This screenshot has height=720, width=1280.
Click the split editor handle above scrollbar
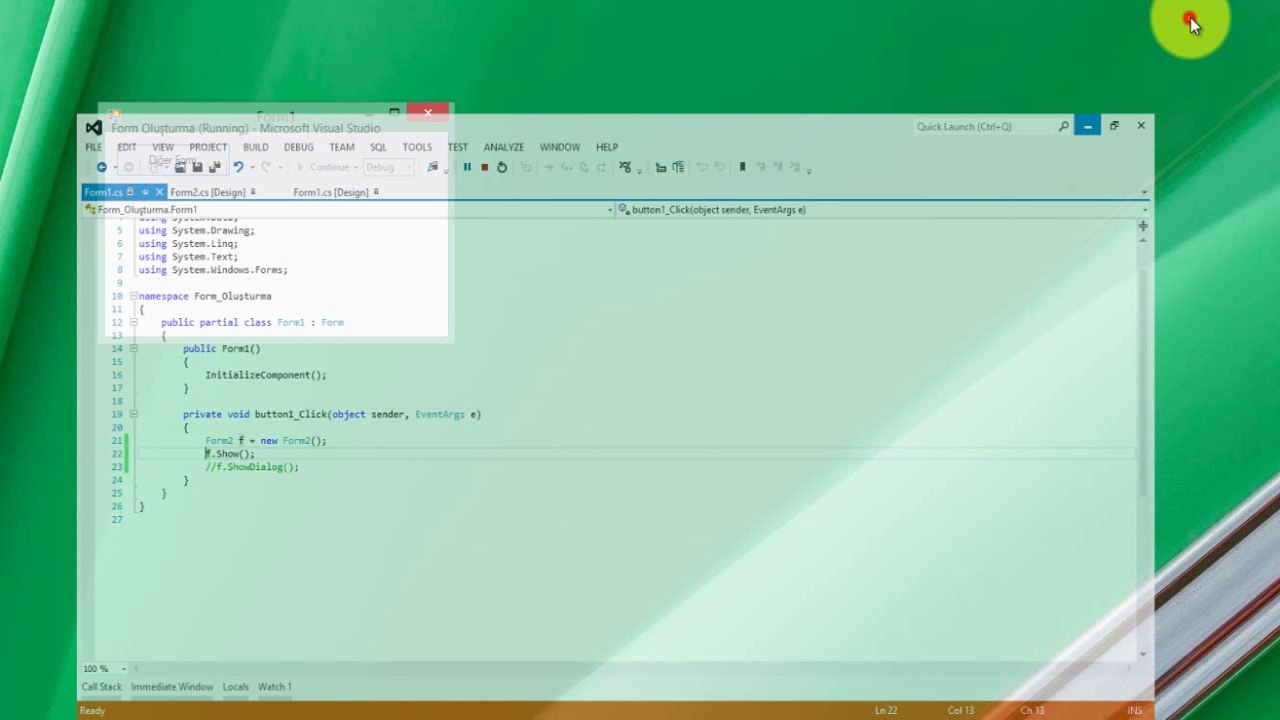click(x=1142, y=226)
